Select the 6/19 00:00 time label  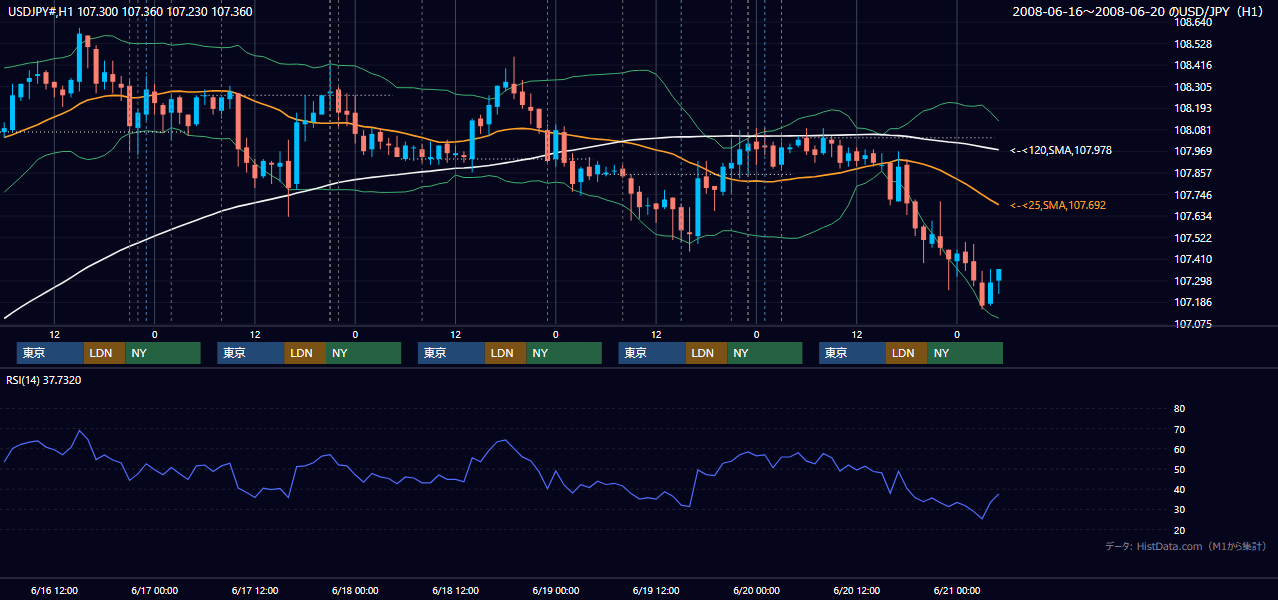[x=556, y=590]
